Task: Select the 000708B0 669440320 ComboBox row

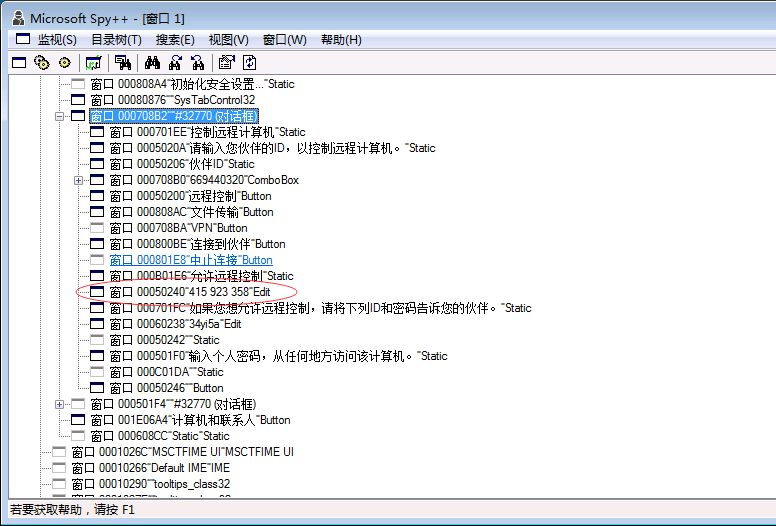Action: 204,180
